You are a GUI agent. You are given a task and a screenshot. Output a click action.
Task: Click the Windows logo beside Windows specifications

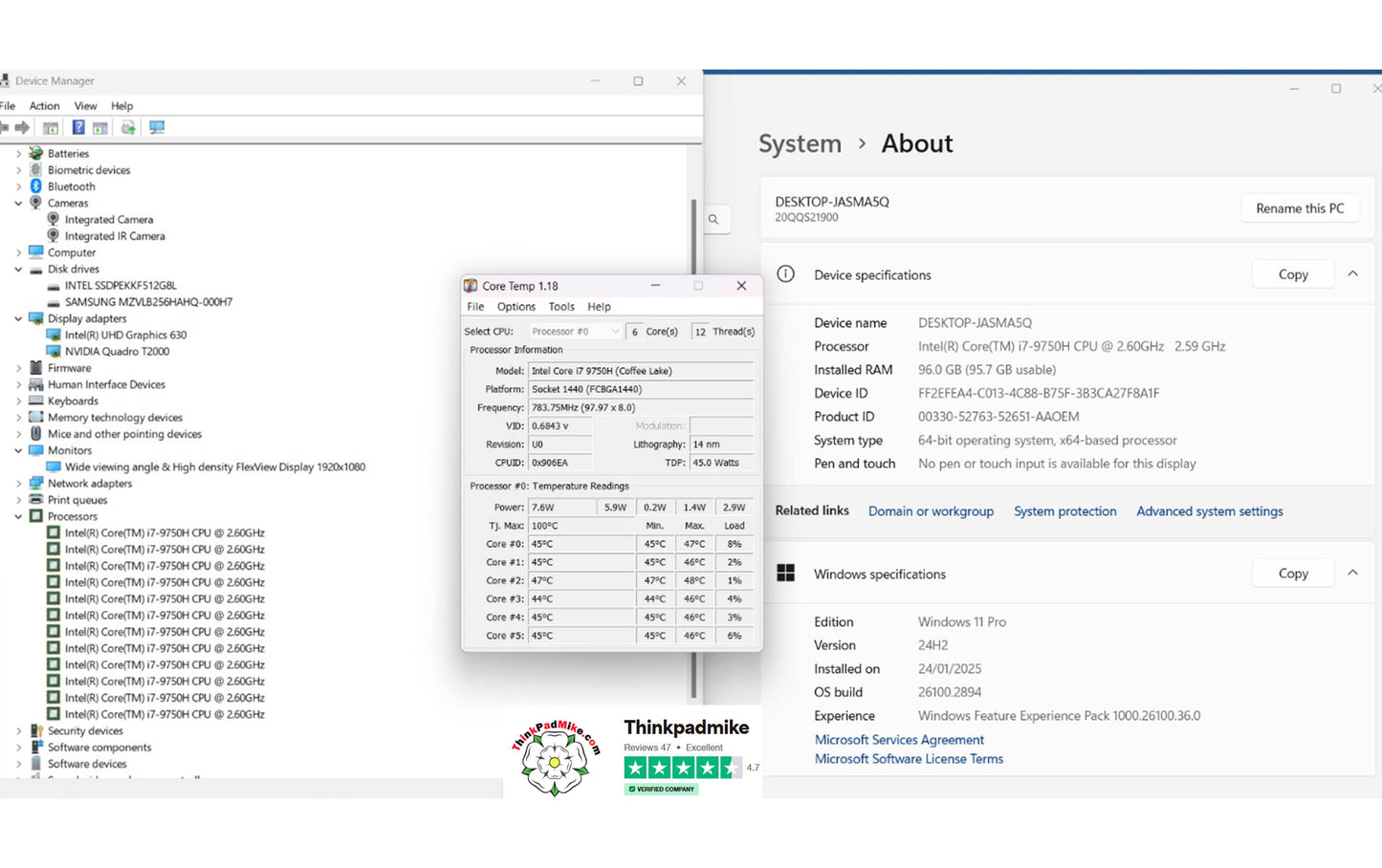tap(786, 573)
